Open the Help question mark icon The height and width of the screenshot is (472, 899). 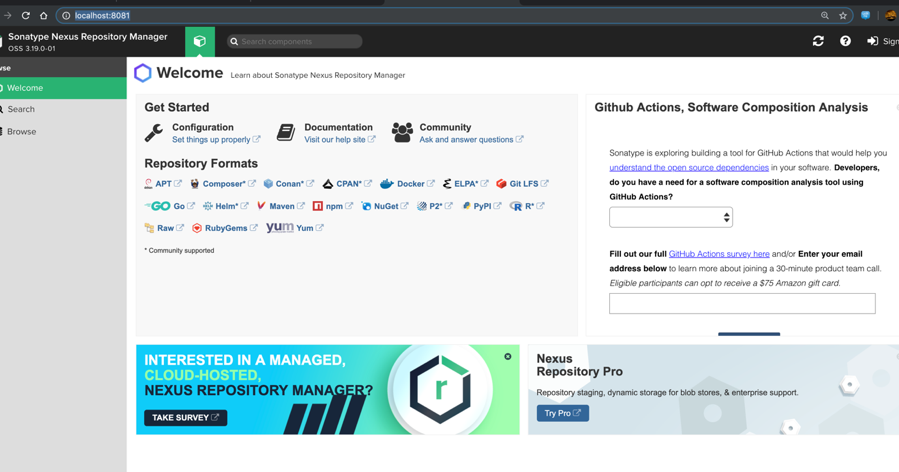(845, 41)
